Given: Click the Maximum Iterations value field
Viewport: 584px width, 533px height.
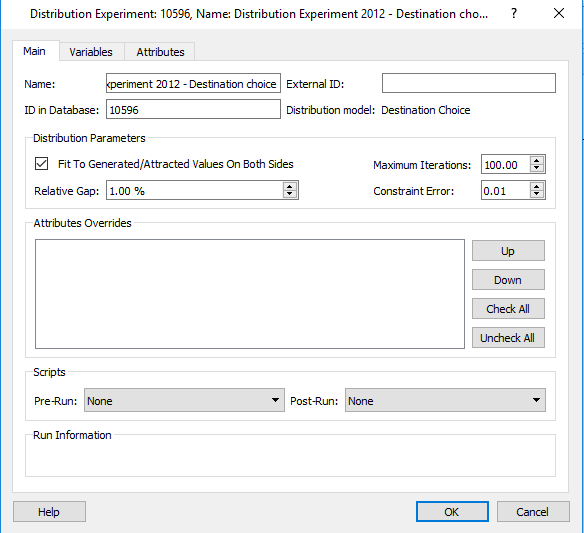Looking at the screenshot, I should (x=505, y=164).
